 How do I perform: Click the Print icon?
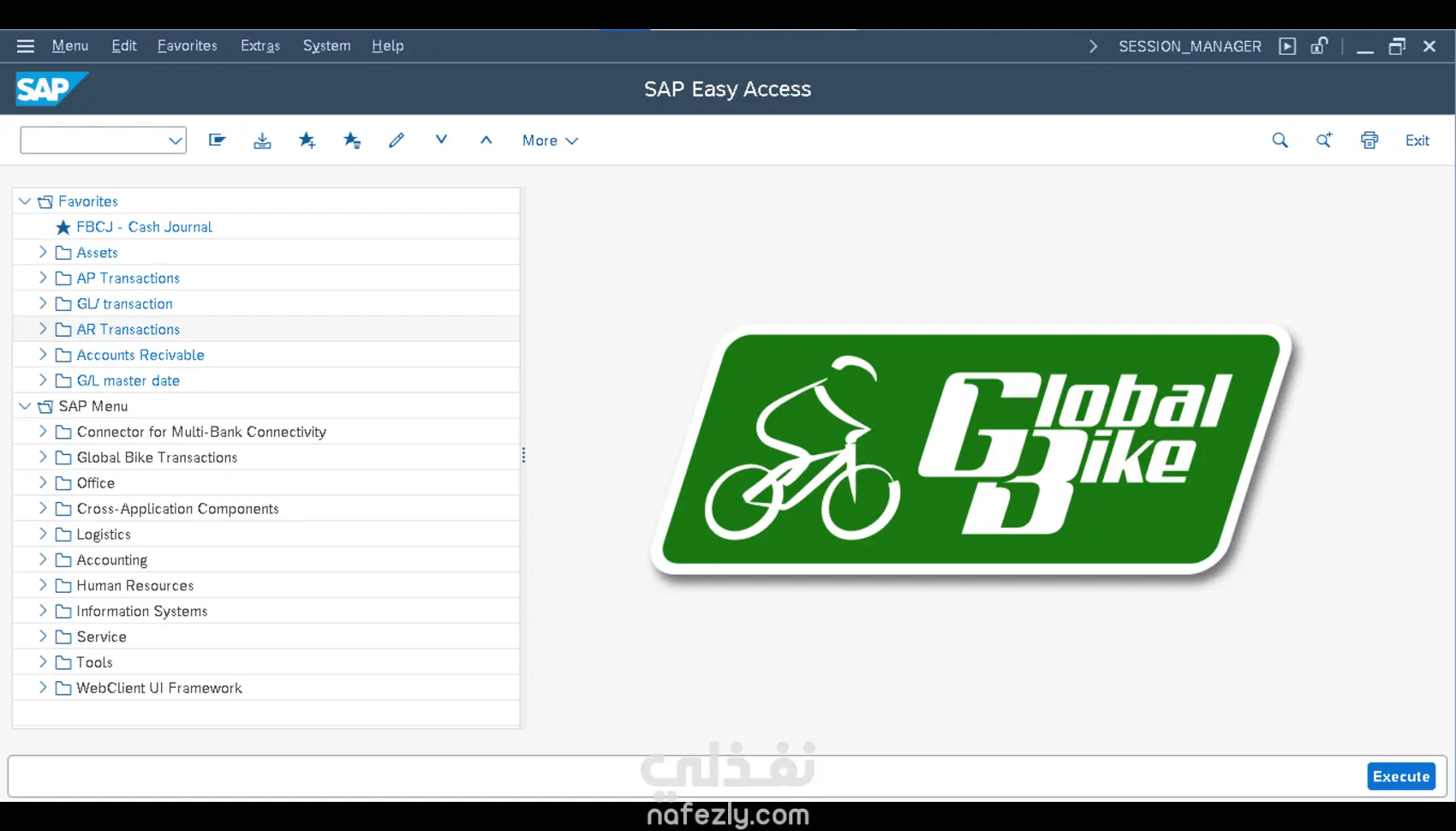(x=1369, y=140)
